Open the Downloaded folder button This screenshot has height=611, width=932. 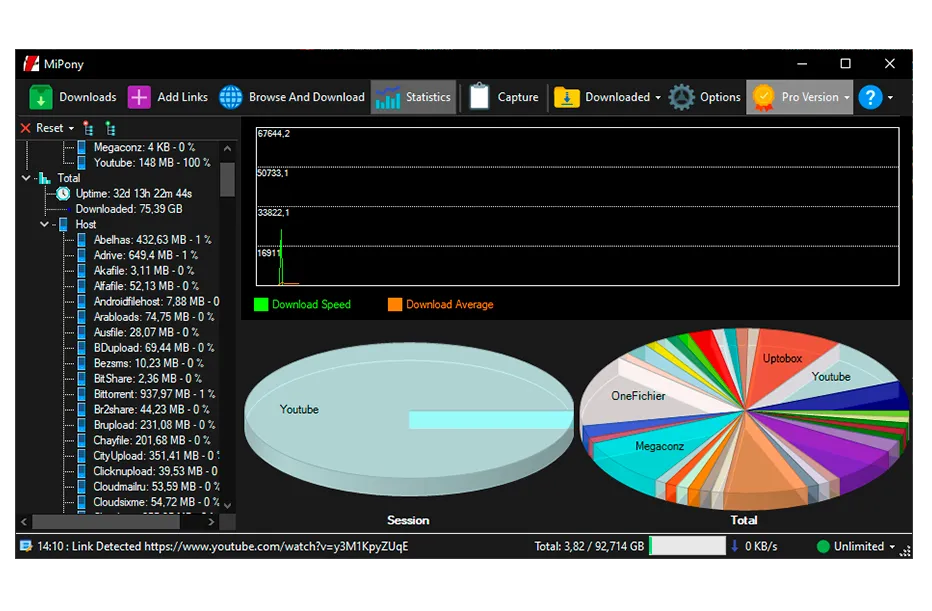click(602, 97)
